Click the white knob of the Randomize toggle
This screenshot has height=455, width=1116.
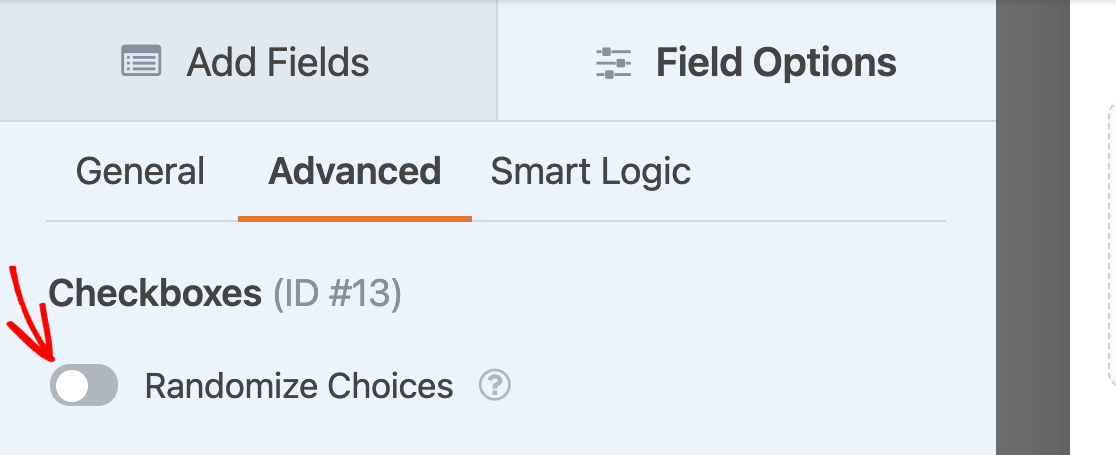click(72, 386)
